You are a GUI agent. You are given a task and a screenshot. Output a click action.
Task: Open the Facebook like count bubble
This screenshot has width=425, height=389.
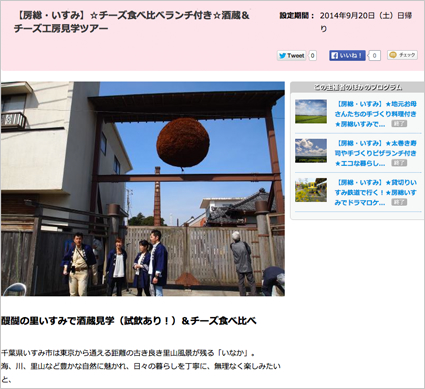point(374,56)
